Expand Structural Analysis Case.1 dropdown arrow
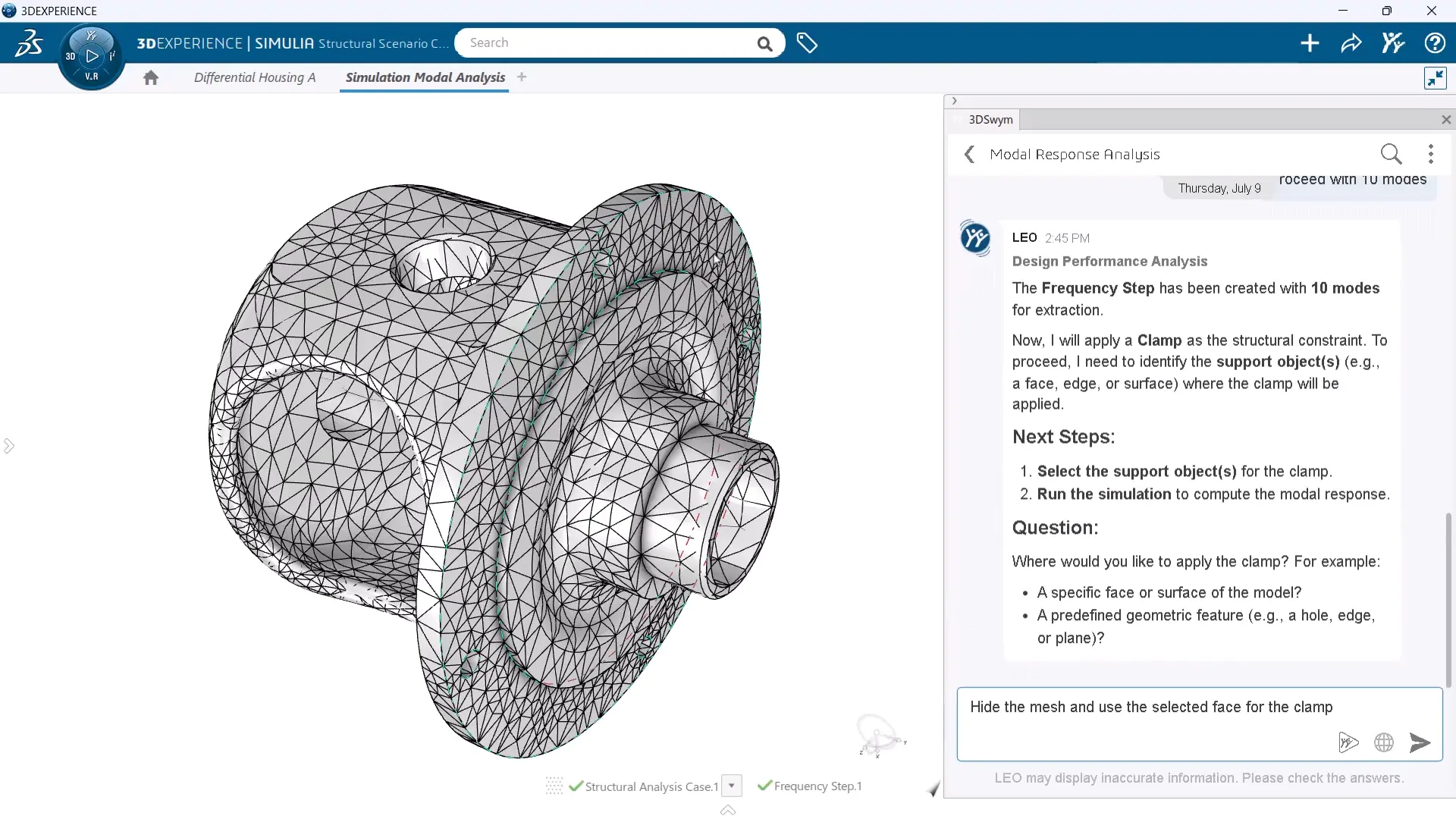Image resolution: width=1456 pixels, height=819 pixels. [x=732, y=786]
